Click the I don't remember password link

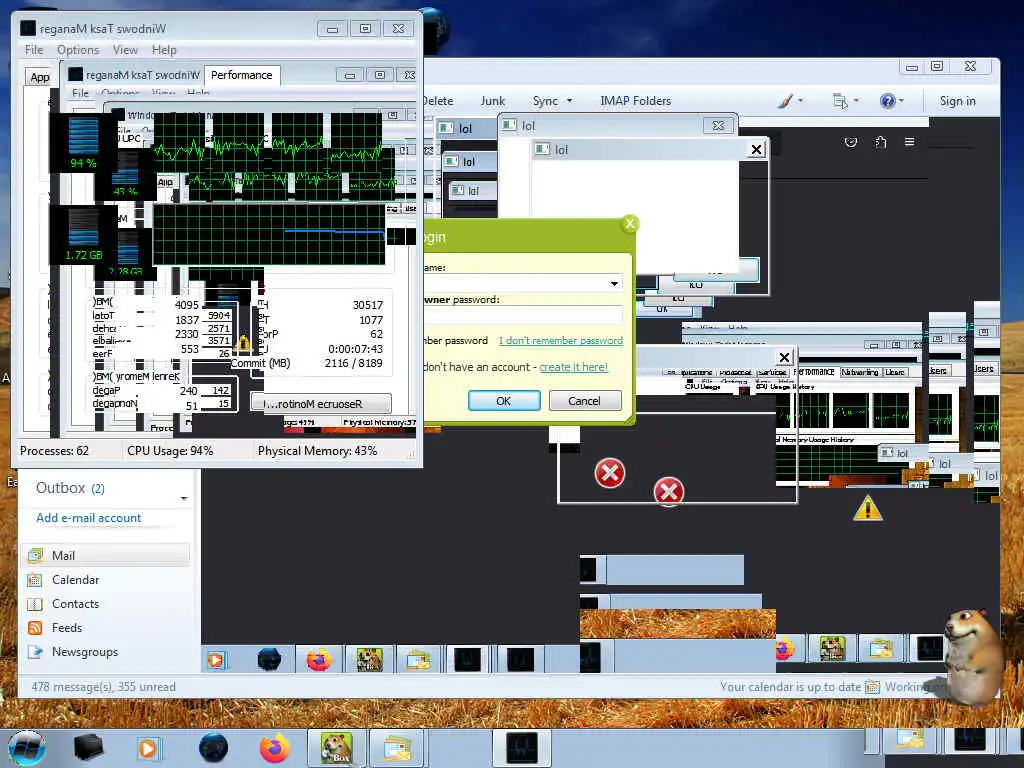pos(560,340)
